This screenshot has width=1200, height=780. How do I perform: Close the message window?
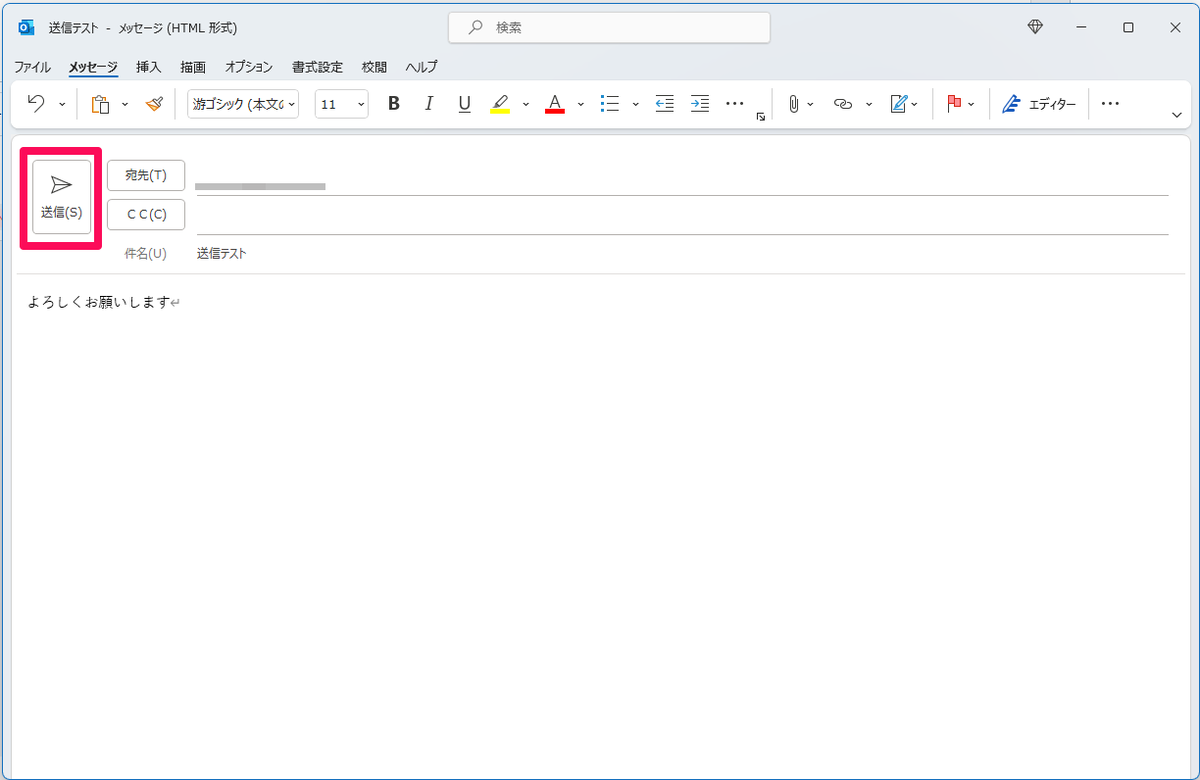coord(1175,28)
